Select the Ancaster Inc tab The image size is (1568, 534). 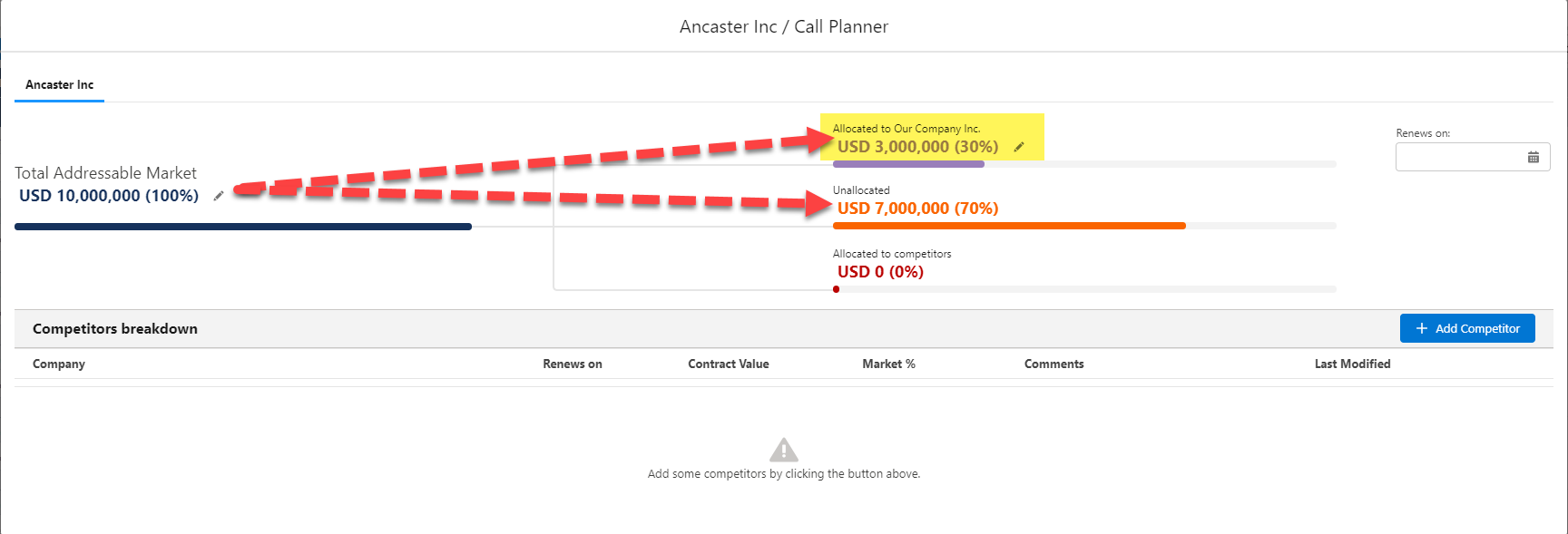pyautogui.click(x=60, y=85)
